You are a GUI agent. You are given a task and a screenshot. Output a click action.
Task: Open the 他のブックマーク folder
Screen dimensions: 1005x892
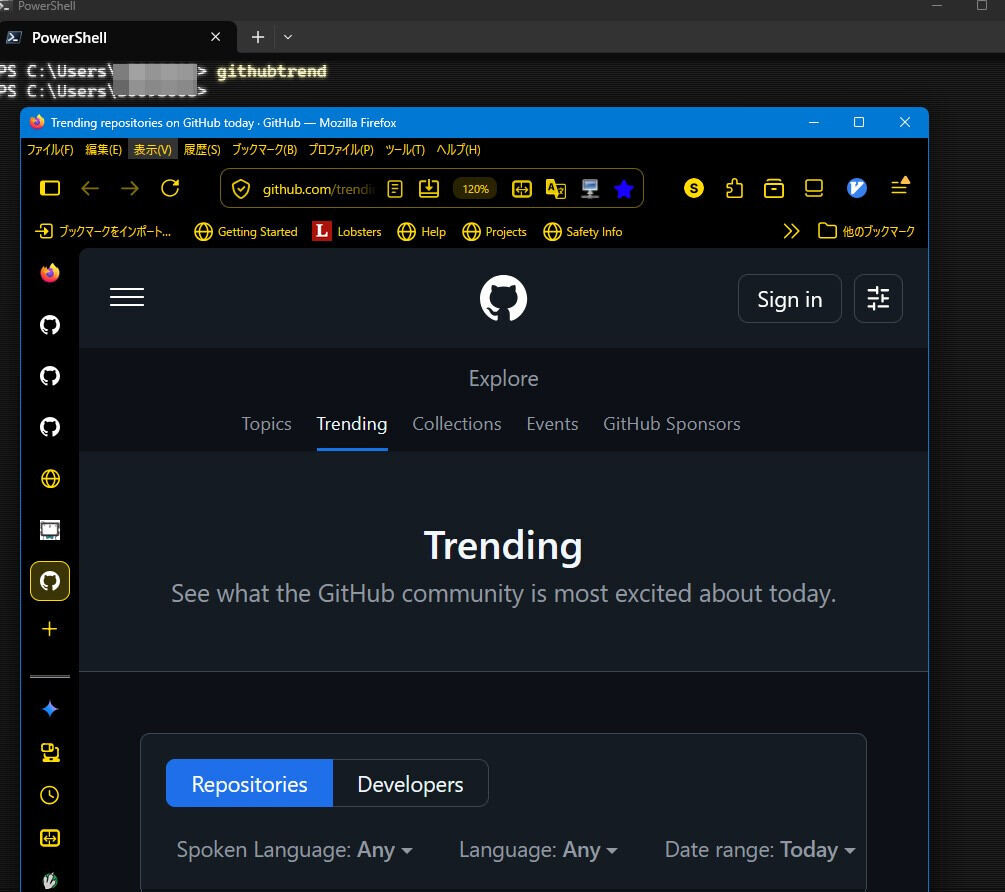(866, 231)
